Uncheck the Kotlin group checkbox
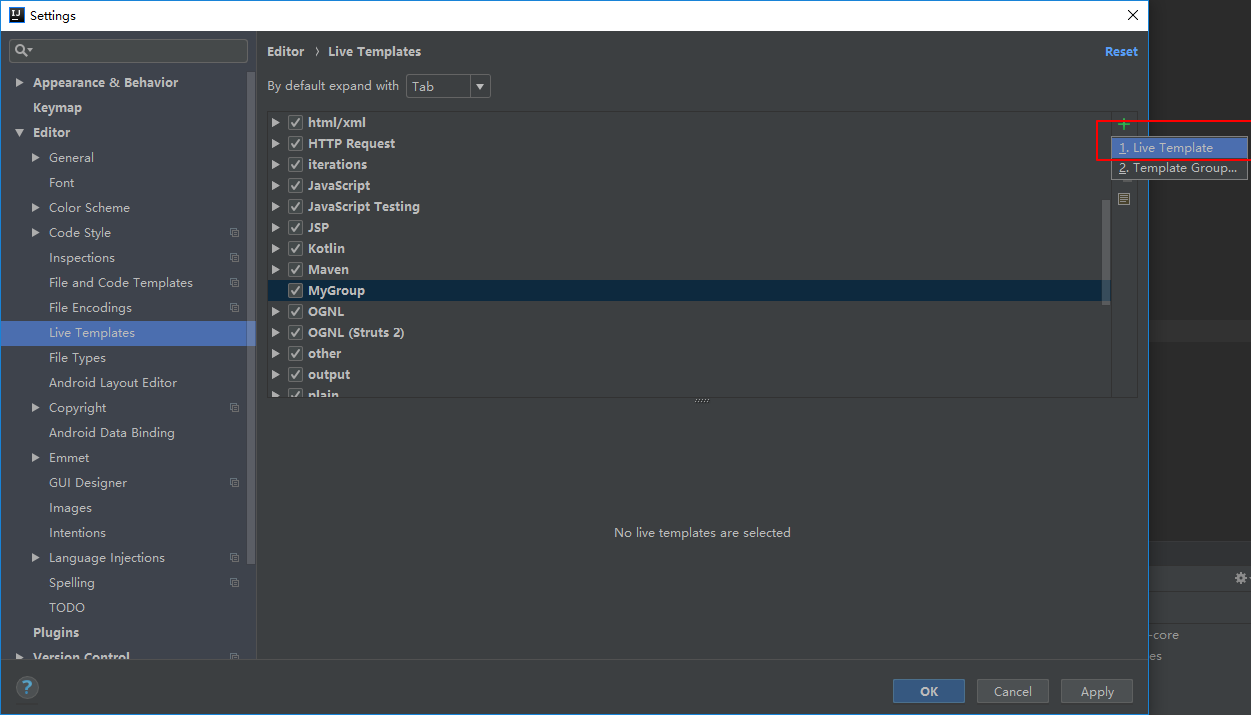 pyautogui.click(x=295, y=248)
